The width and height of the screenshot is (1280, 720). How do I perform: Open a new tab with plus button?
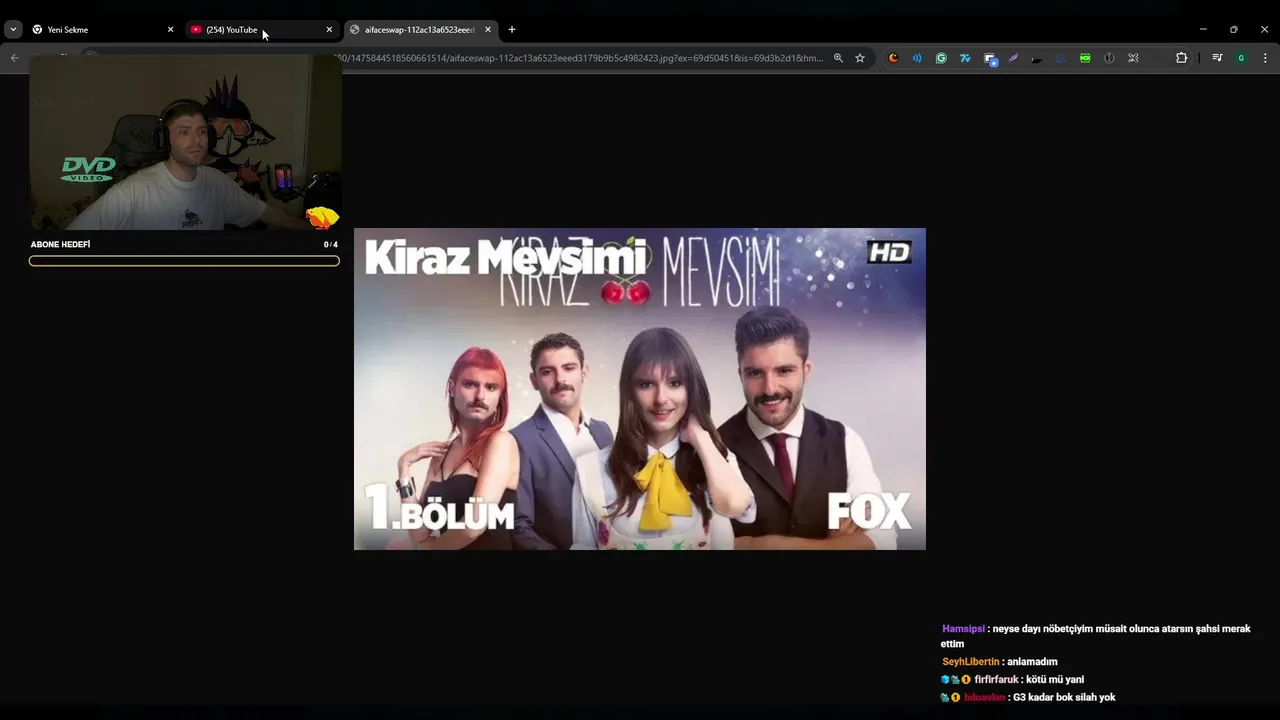[512, 30]
